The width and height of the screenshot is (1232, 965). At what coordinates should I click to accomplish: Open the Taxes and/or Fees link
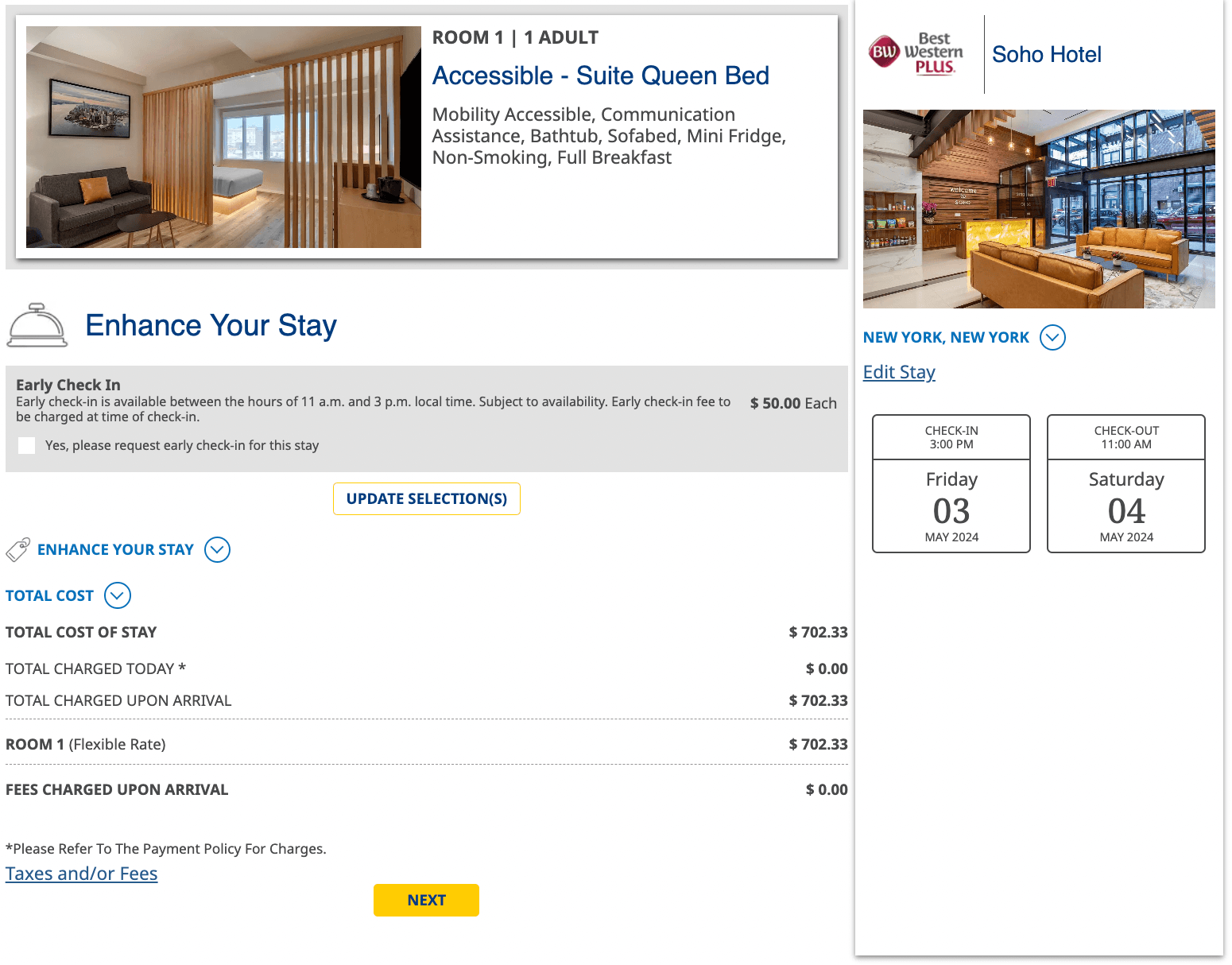82,874
